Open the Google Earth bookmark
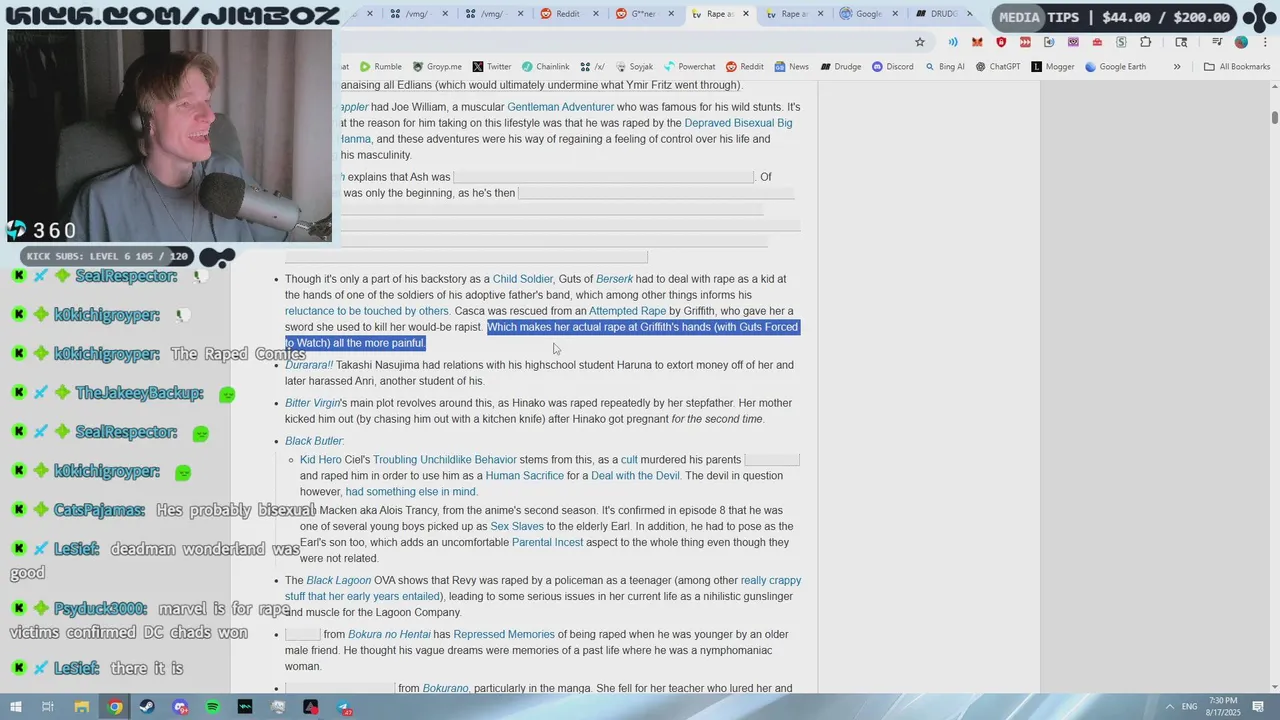Image resolution: width=1280 pixels, height=720 pixels. (x=1115, y=67)
